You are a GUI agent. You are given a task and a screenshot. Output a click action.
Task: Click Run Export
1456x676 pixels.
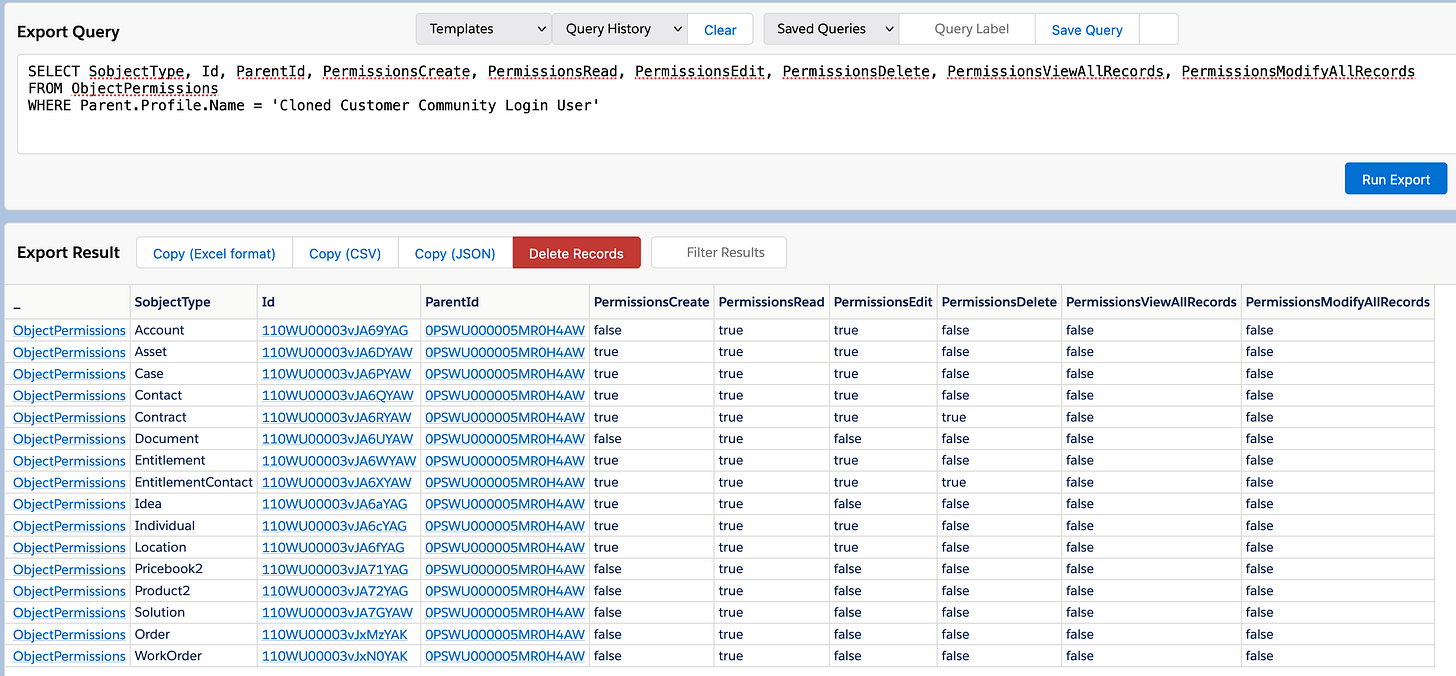click(x=1396, y=179)
